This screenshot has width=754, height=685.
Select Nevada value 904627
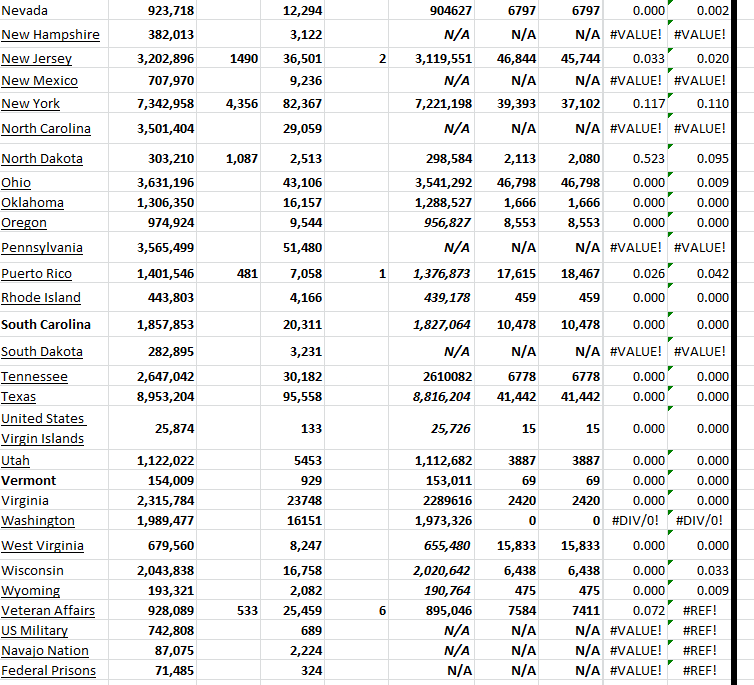click(431, 11)
